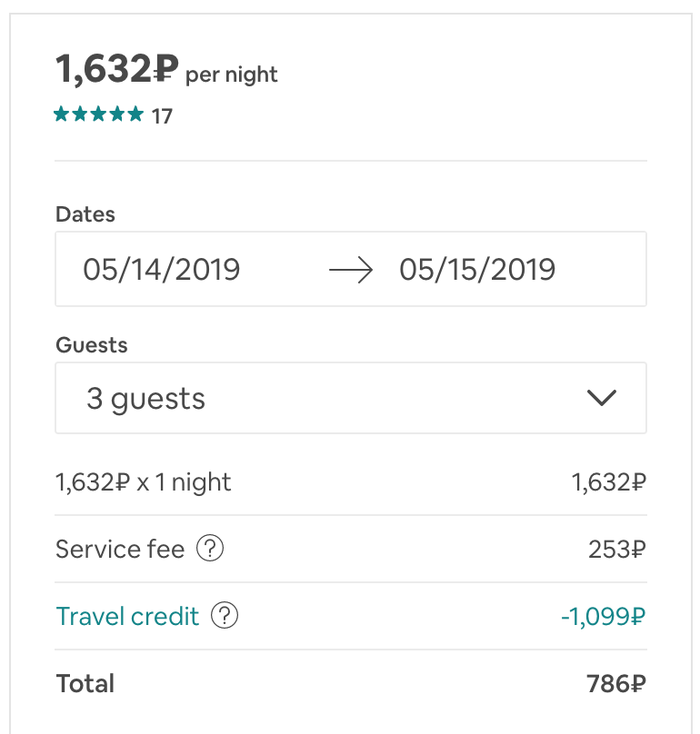Click the arrow between the dates
Screen dimensions: 700x734
pyautogui.click(x=350, y=270)
